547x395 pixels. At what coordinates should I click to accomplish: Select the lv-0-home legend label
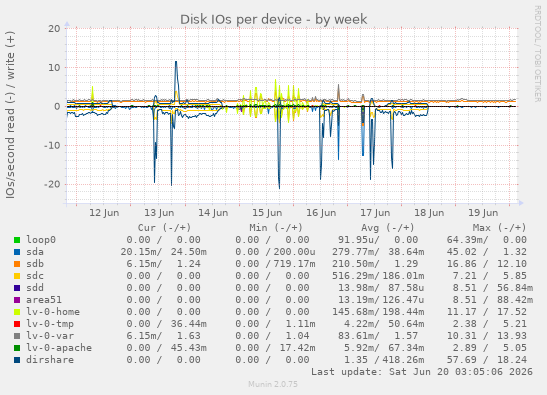coord(53,312)
